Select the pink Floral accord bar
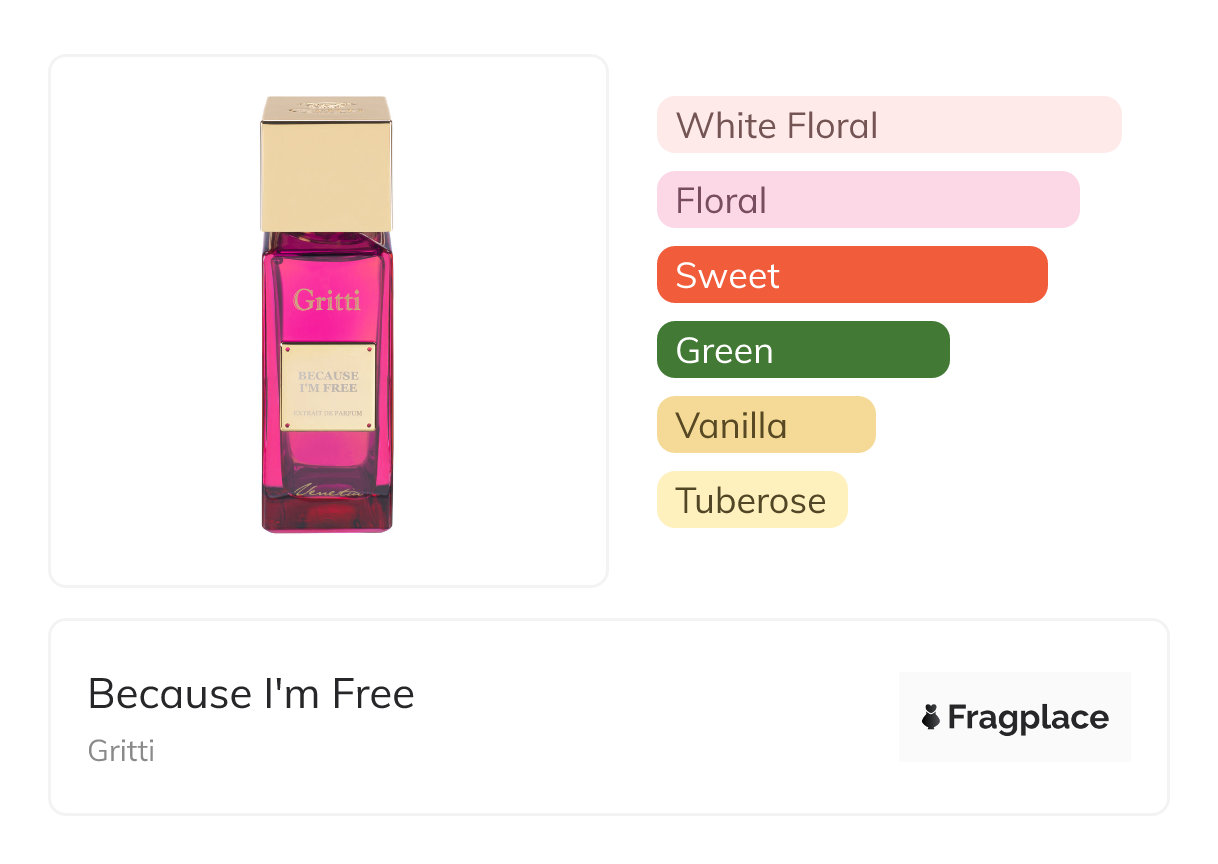The image size is (1218, 864). click(867, 200)
